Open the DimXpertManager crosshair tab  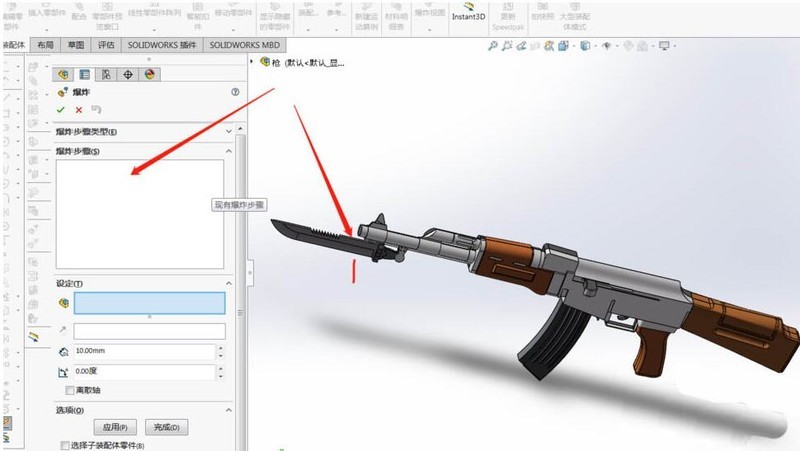point(128,74)
